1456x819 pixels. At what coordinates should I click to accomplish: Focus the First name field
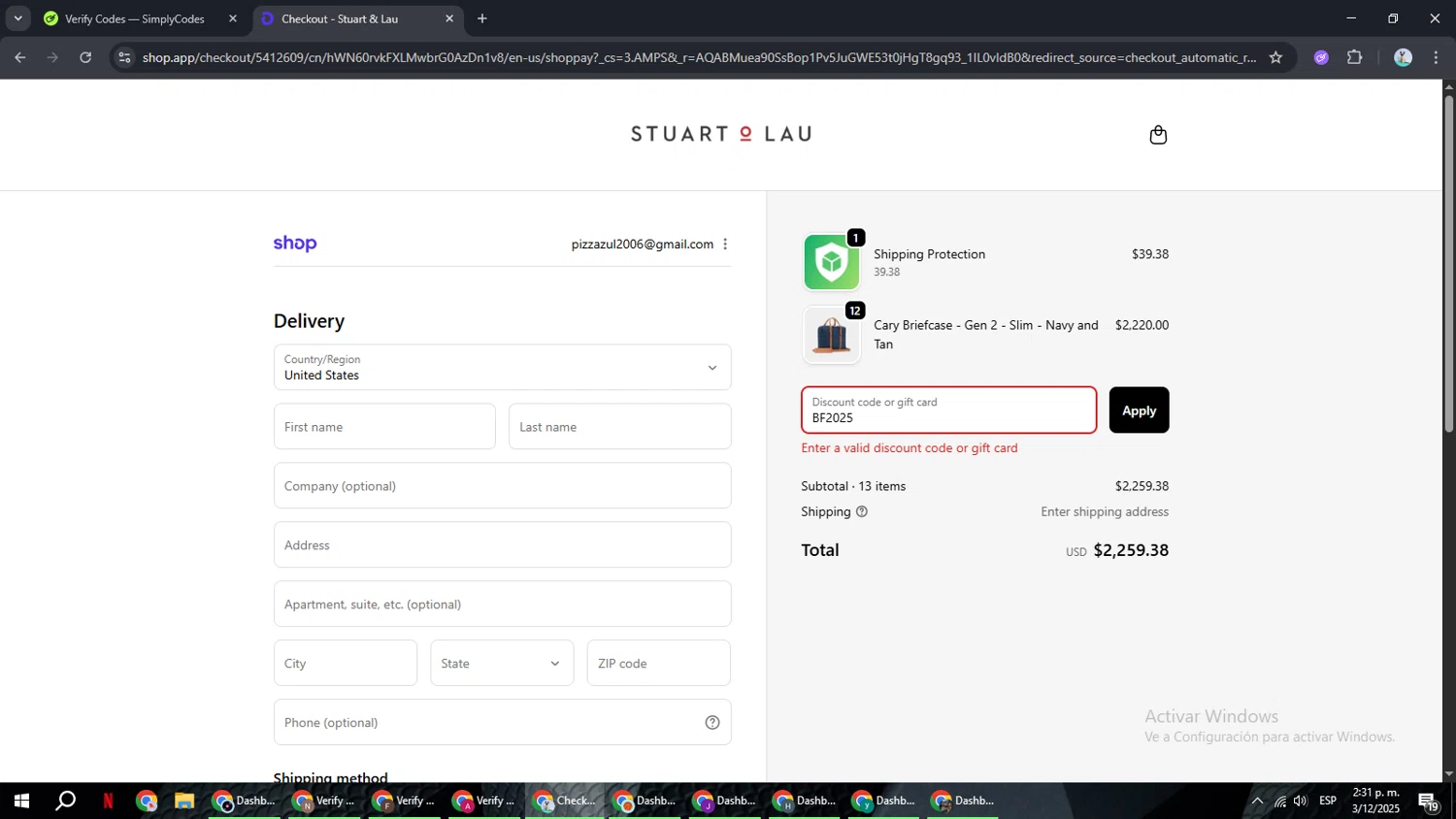(x=384, y=427)
